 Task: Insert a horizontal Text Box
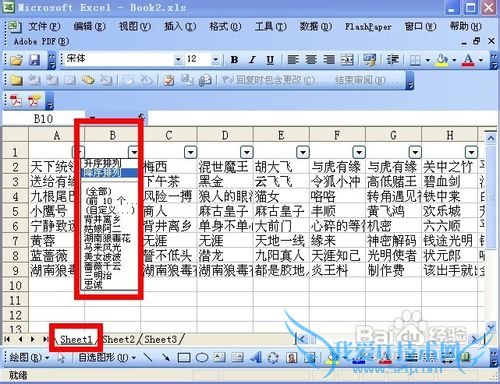[220, 357]
